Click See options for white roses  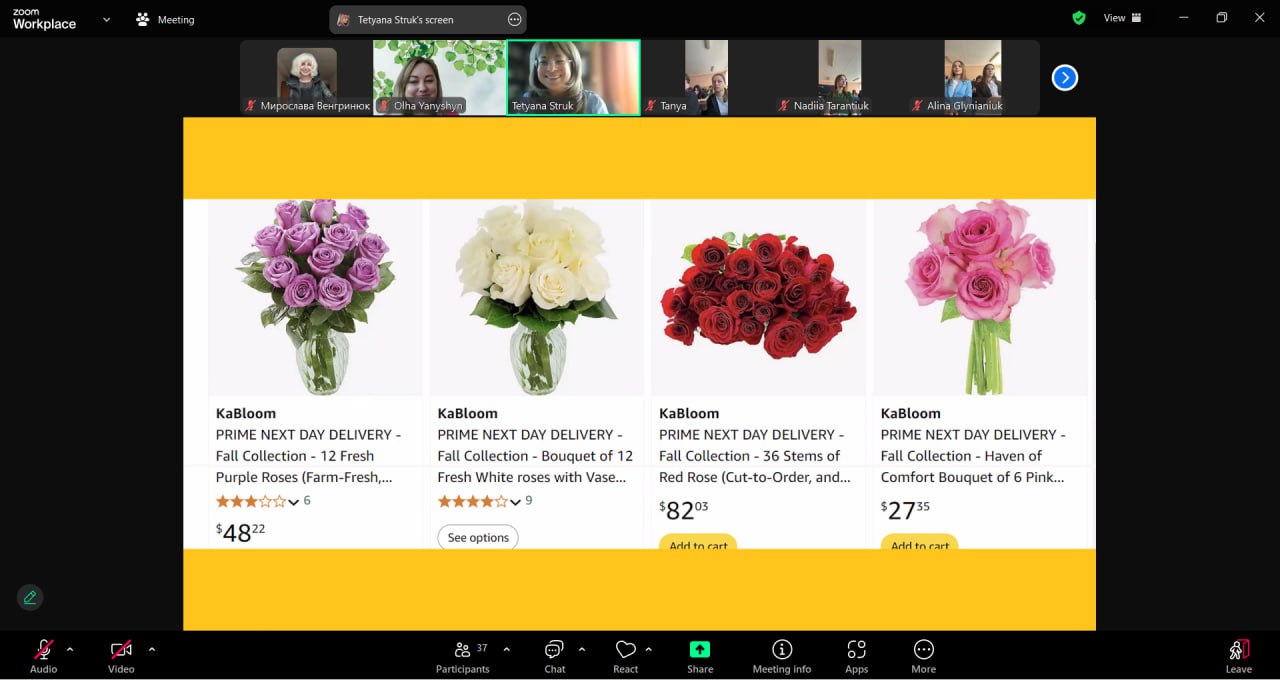coord(478,537)
